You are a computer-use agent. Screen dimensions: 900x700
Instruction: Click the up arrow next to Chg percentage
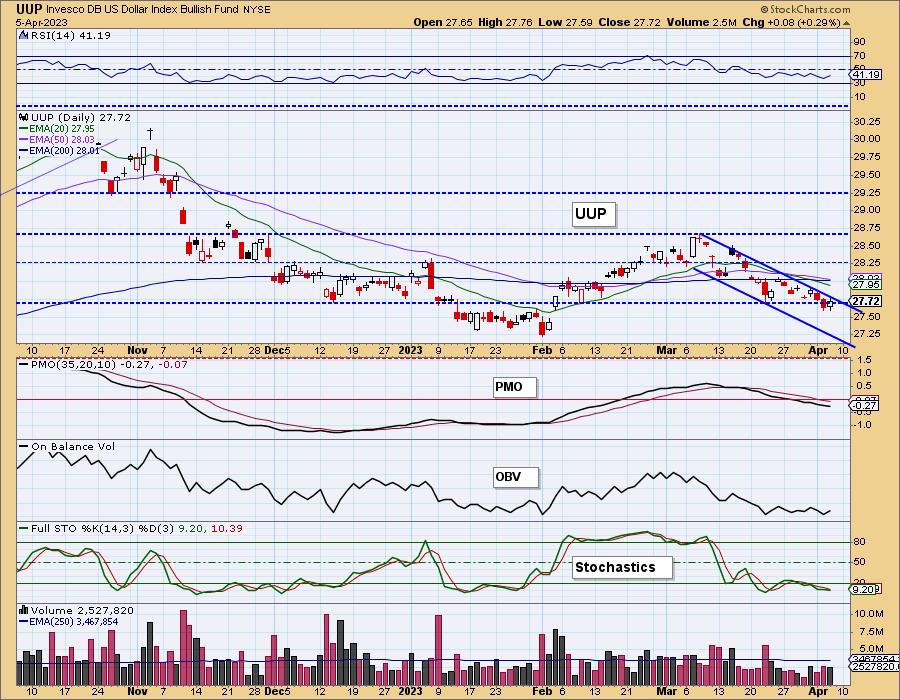pos(846,24)
